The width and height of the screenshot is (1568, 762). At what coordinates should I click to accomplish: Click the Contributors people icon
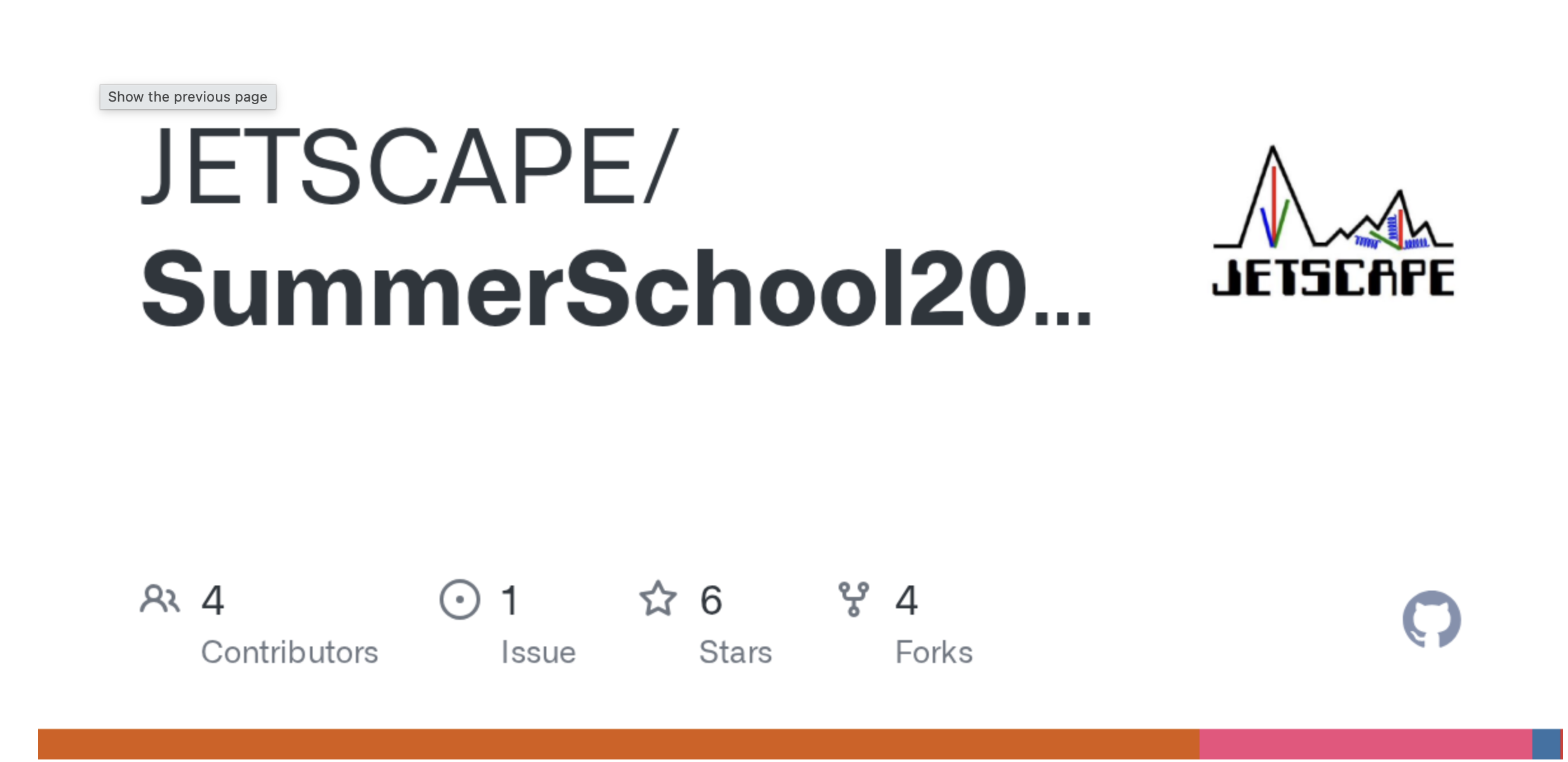[x=159, y=599]
